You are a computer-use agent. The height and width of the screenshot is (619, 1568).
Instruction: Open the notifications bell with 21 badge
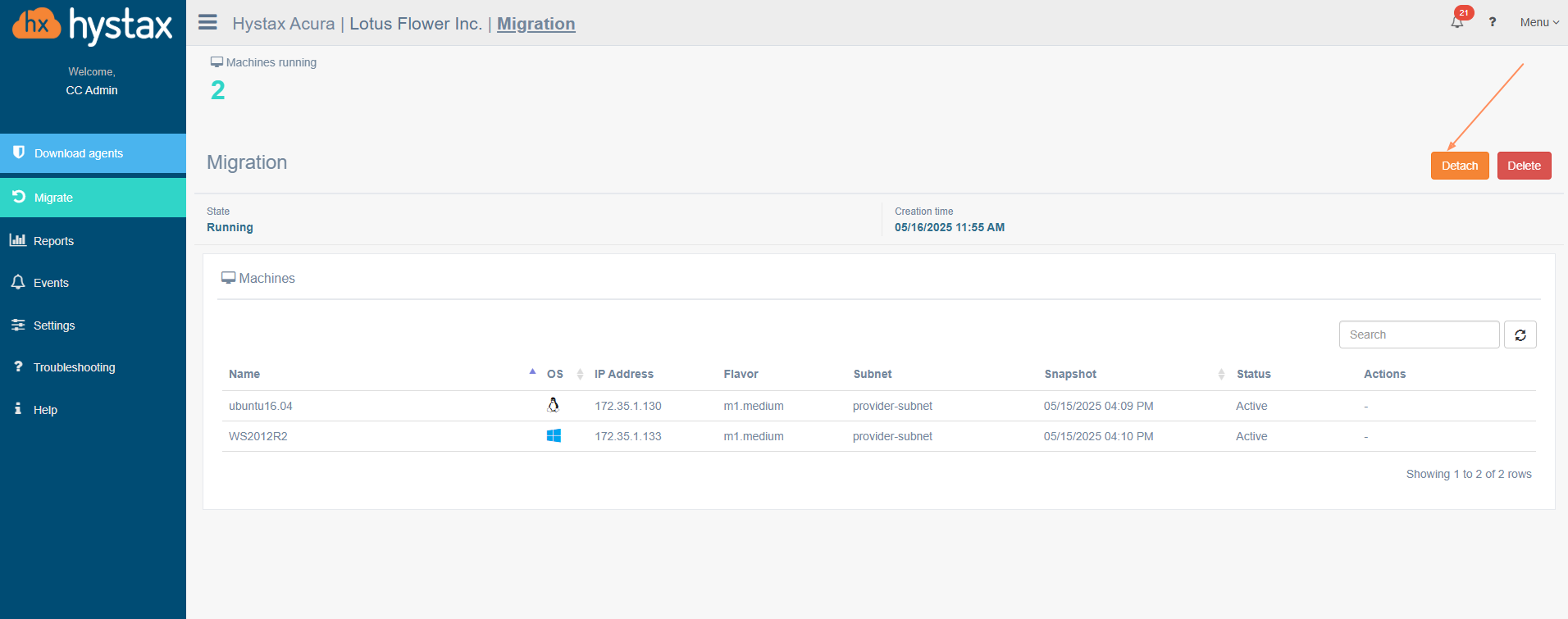pos(1457,21)
